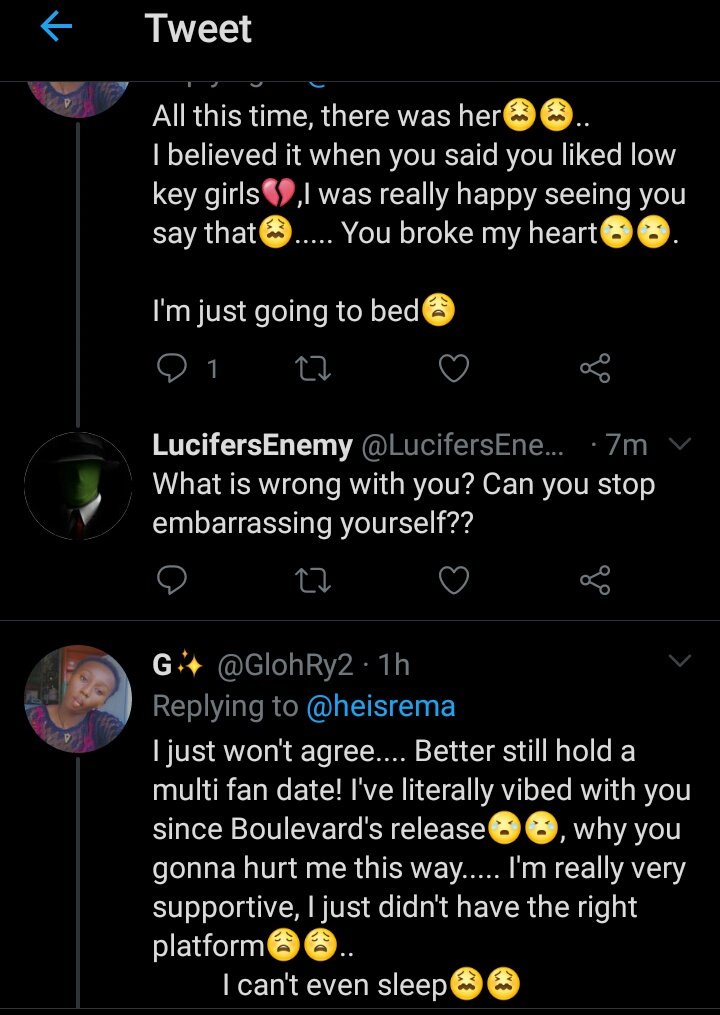The image size is (720, 1015).
Task: Like LucifersEnemy's tweet
Action: point(454,579)
